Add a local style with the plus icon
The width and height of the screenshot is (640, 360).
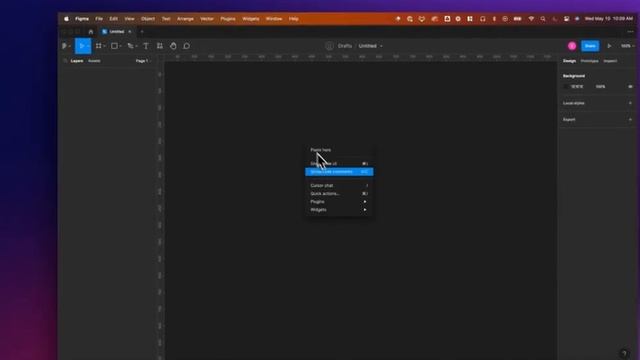point(630,103)
